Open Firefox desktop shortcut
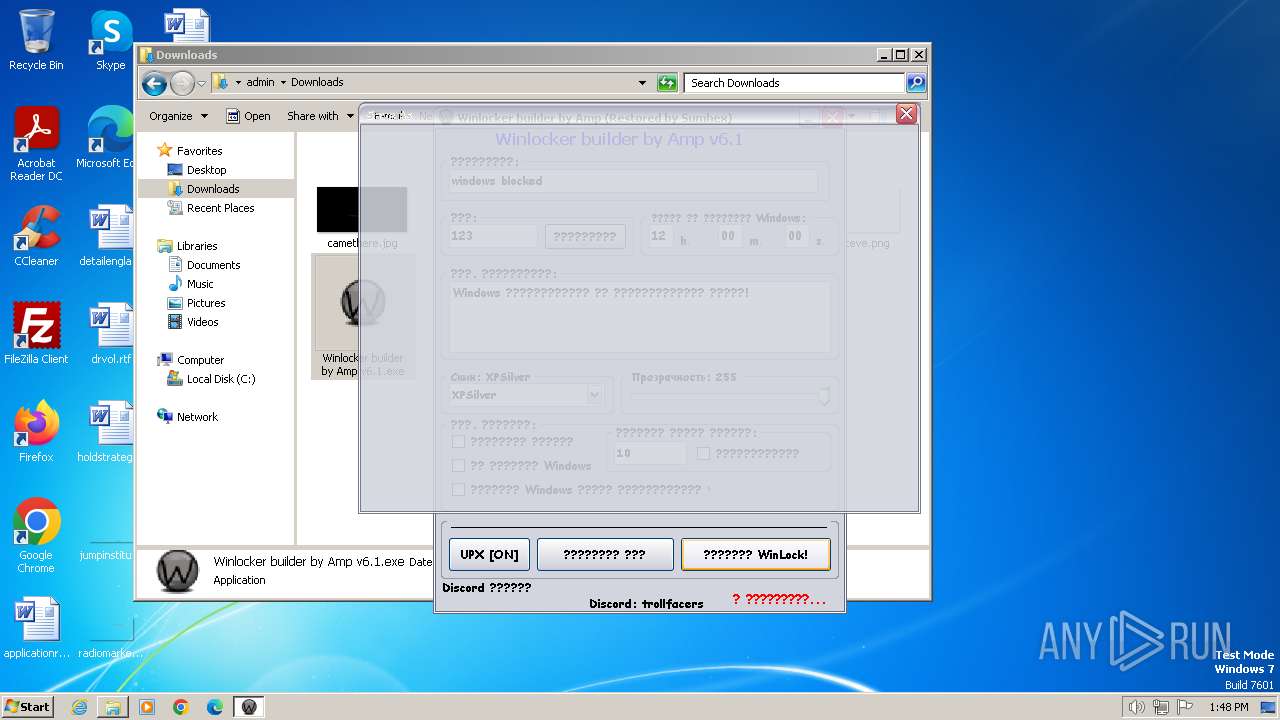Viewport: 1280px width, 720px height. pyautogui.click(x=36, y=432)
